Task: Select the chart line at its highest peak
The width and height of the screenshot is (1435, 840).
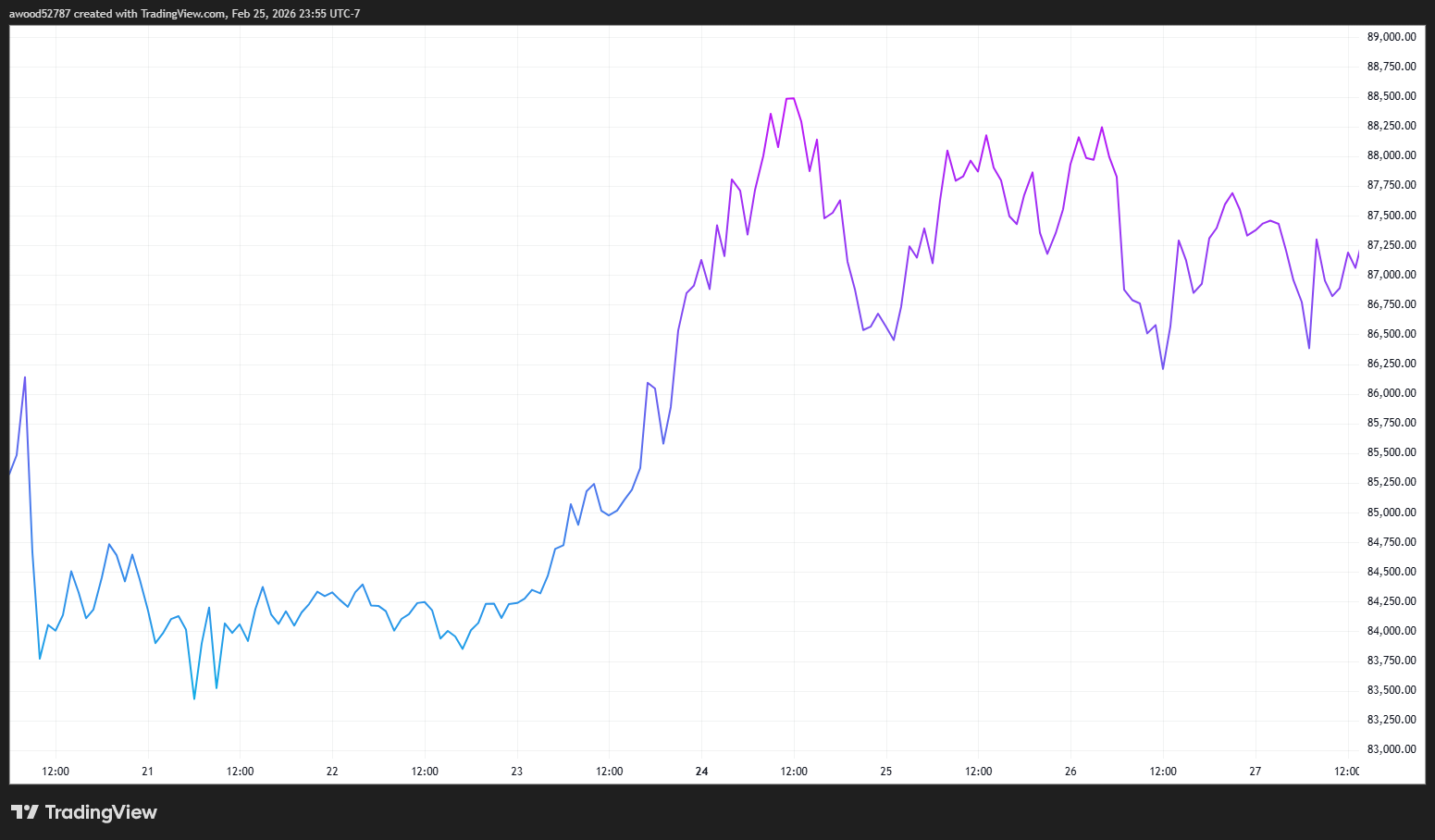Action: (791, 97)
